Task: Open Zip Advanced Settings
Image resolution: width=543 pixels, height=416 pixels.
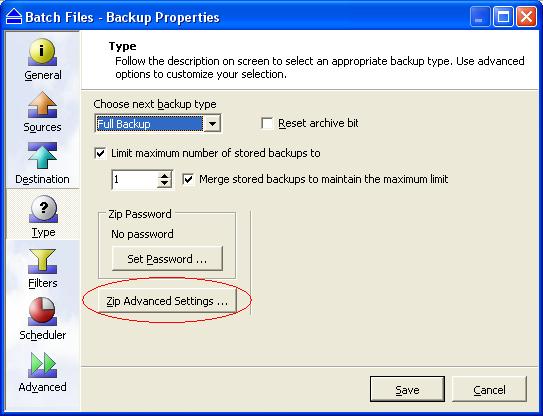Action: (x=167, y=301)
